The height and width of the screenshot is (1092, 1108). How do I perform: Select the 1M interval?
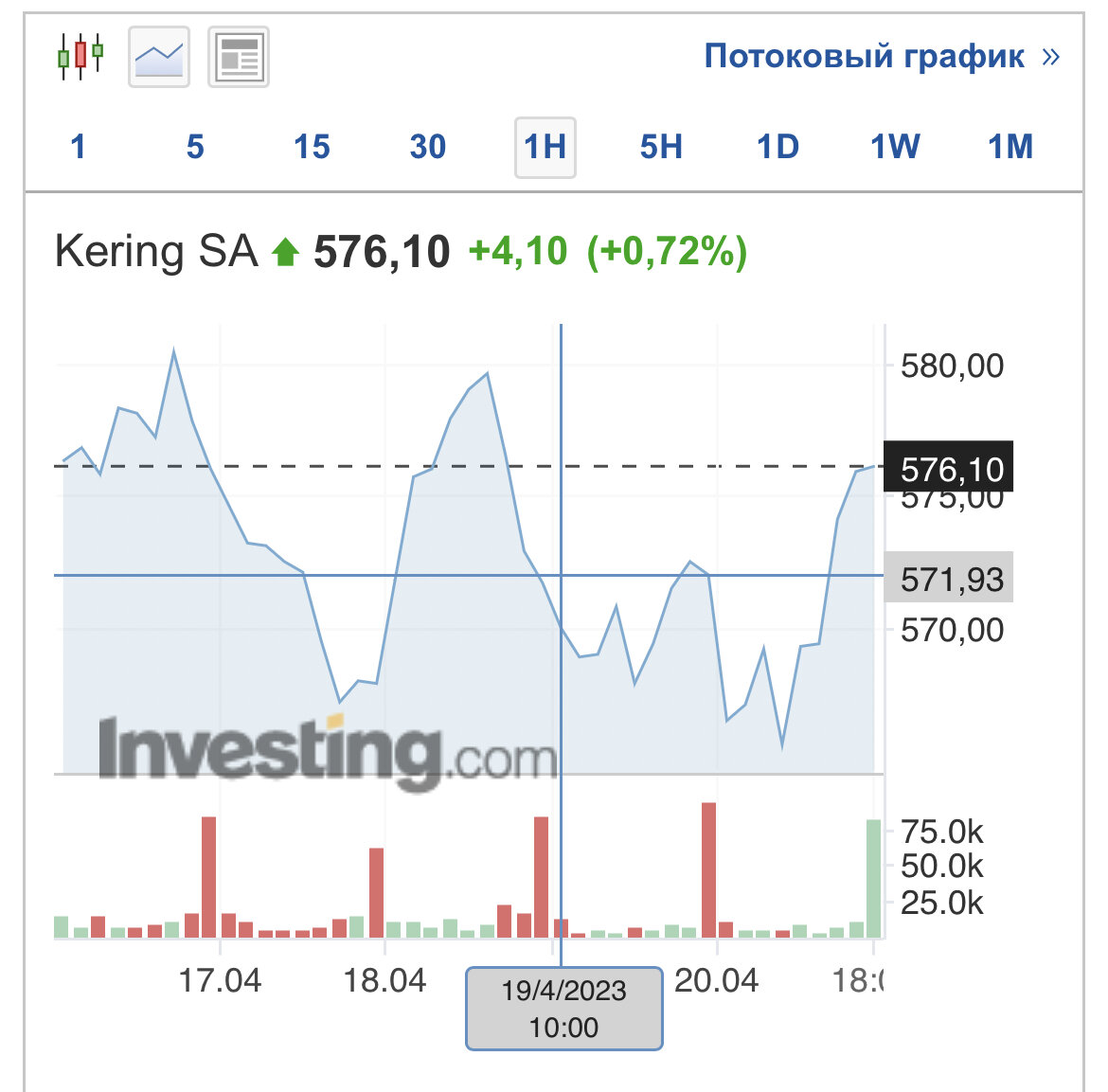click(1010, 147)
